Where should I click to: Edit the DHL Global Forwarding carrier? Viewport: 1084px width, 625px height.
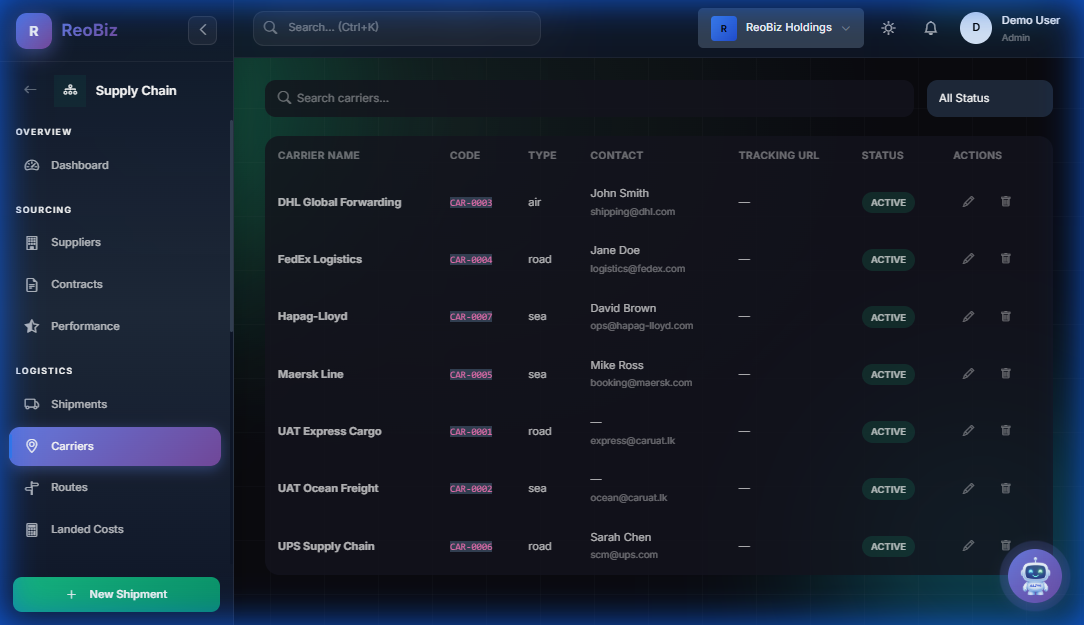pyautogui.click(x=968, y=201)
